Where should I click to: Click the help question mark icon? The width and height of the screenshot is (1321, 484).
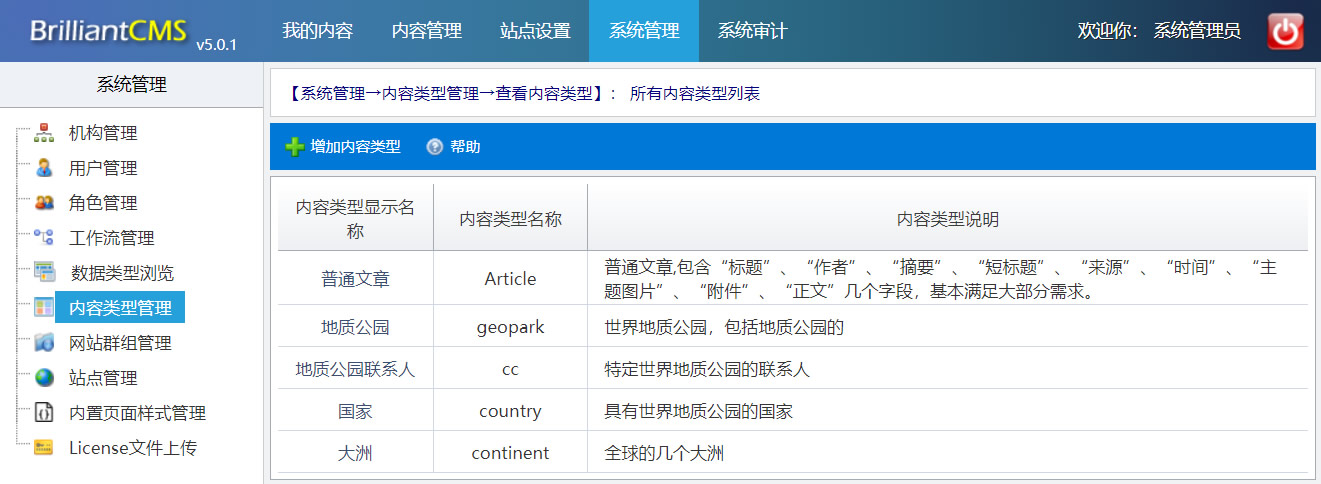(434, 147)
